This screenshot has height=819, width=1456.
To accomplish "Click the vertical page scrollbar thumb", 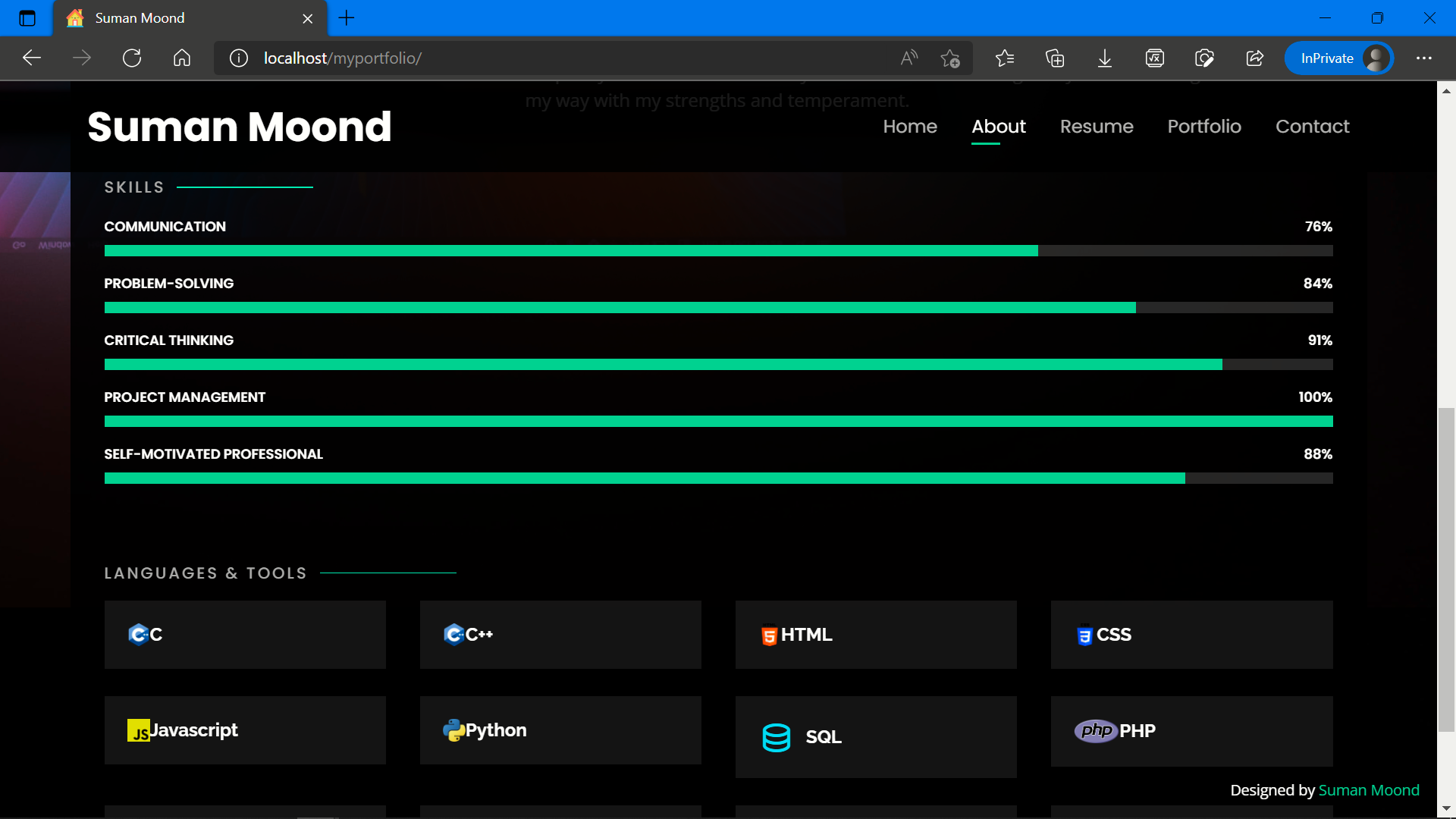I will coord(1446,570).
